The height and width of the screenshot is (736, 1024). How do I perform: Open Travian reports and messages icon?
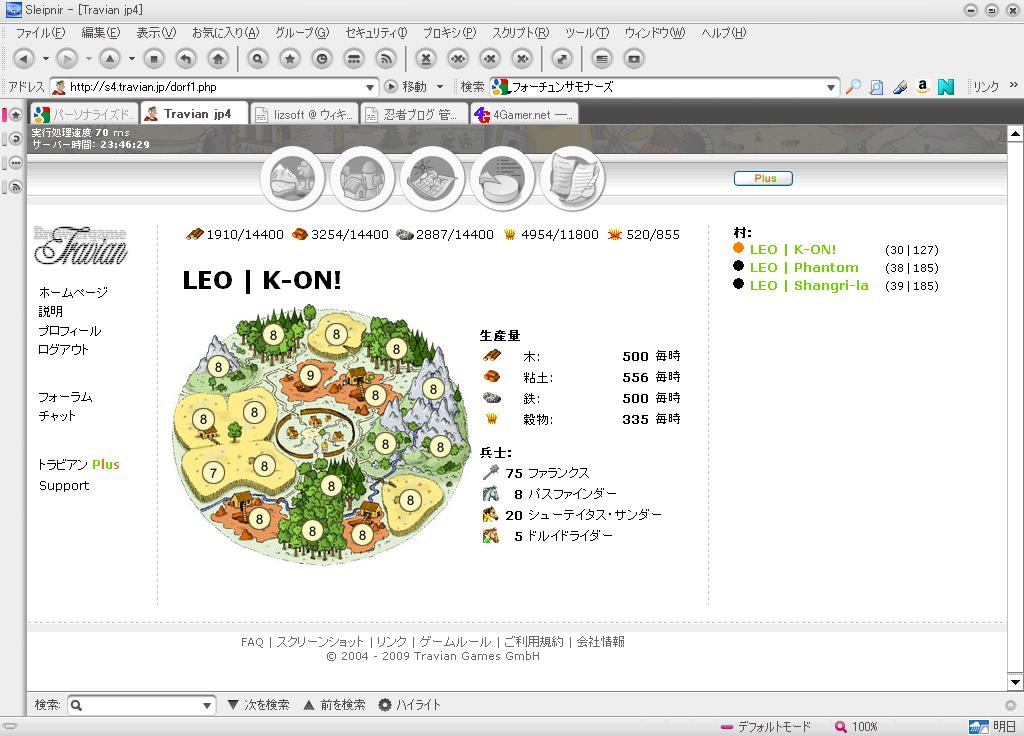coord(573,178)
